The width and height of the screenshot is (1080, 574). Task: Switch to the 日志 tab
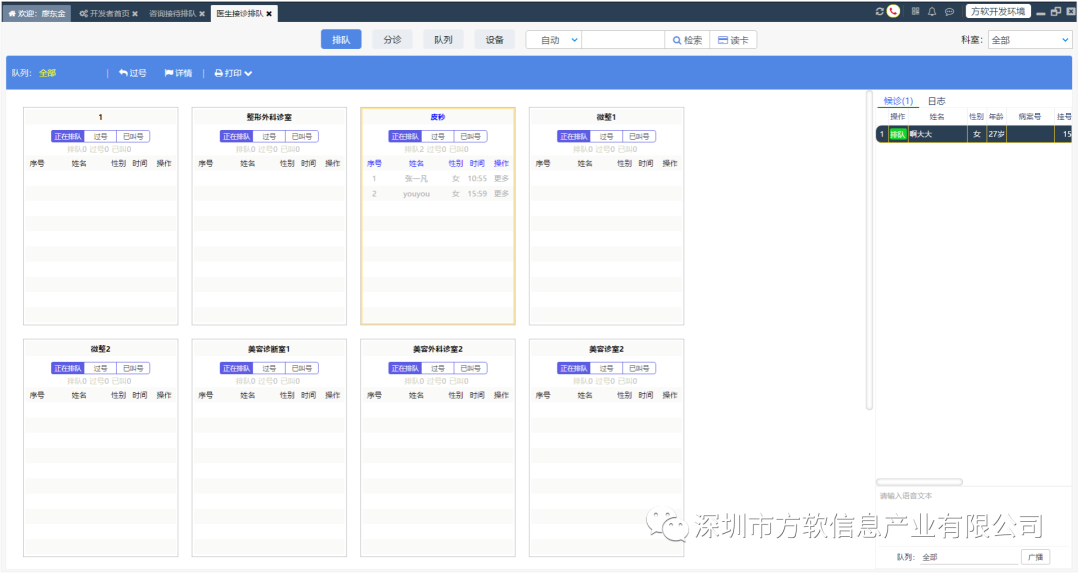pyautogui.click(x=936, y=101)
